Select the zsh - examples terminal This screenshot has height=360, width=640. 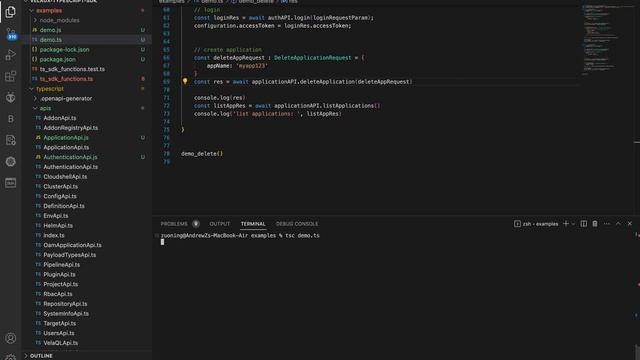[536, 224]
